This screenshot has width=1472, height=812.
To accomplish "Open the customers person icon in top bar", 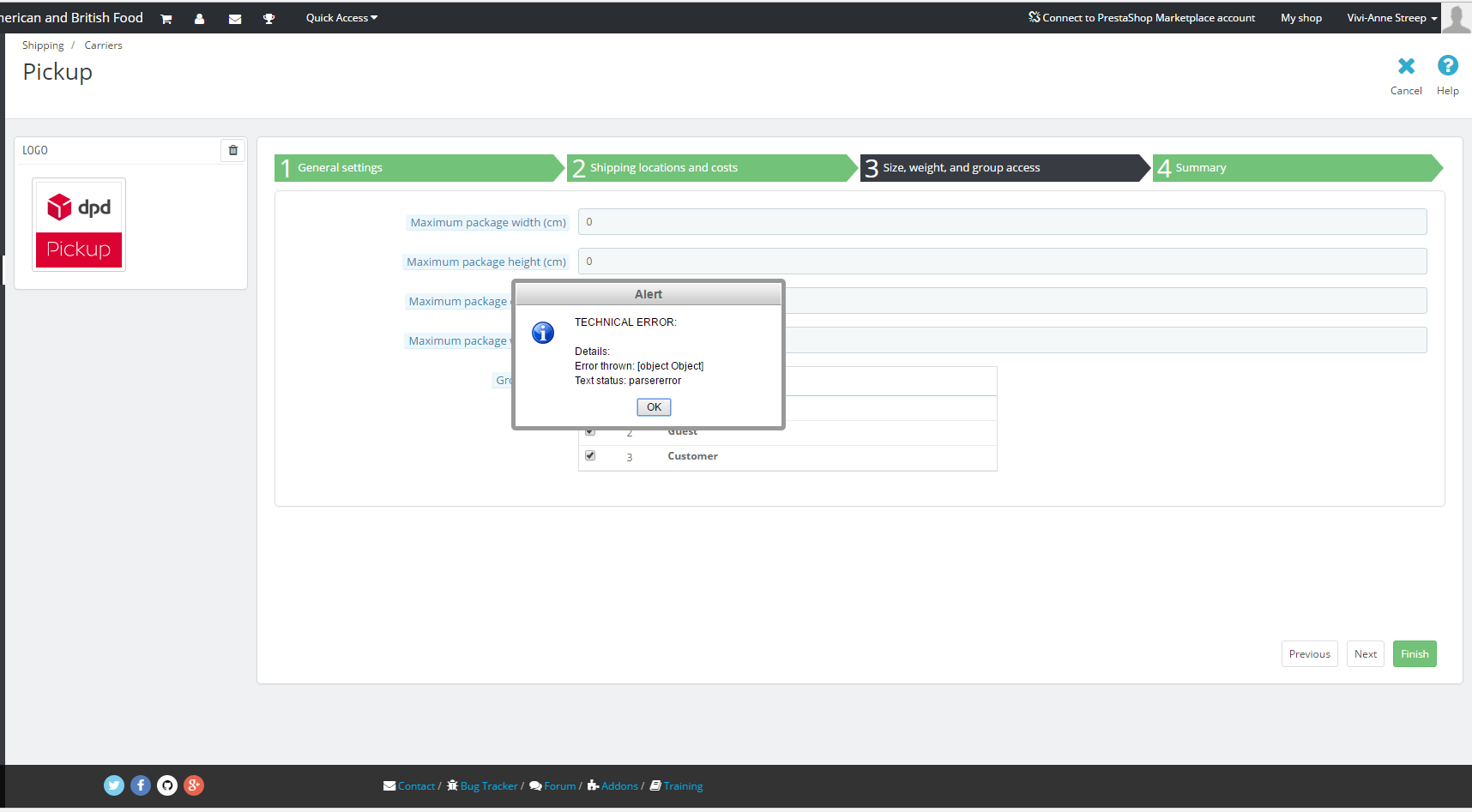I will click(200, 19).
